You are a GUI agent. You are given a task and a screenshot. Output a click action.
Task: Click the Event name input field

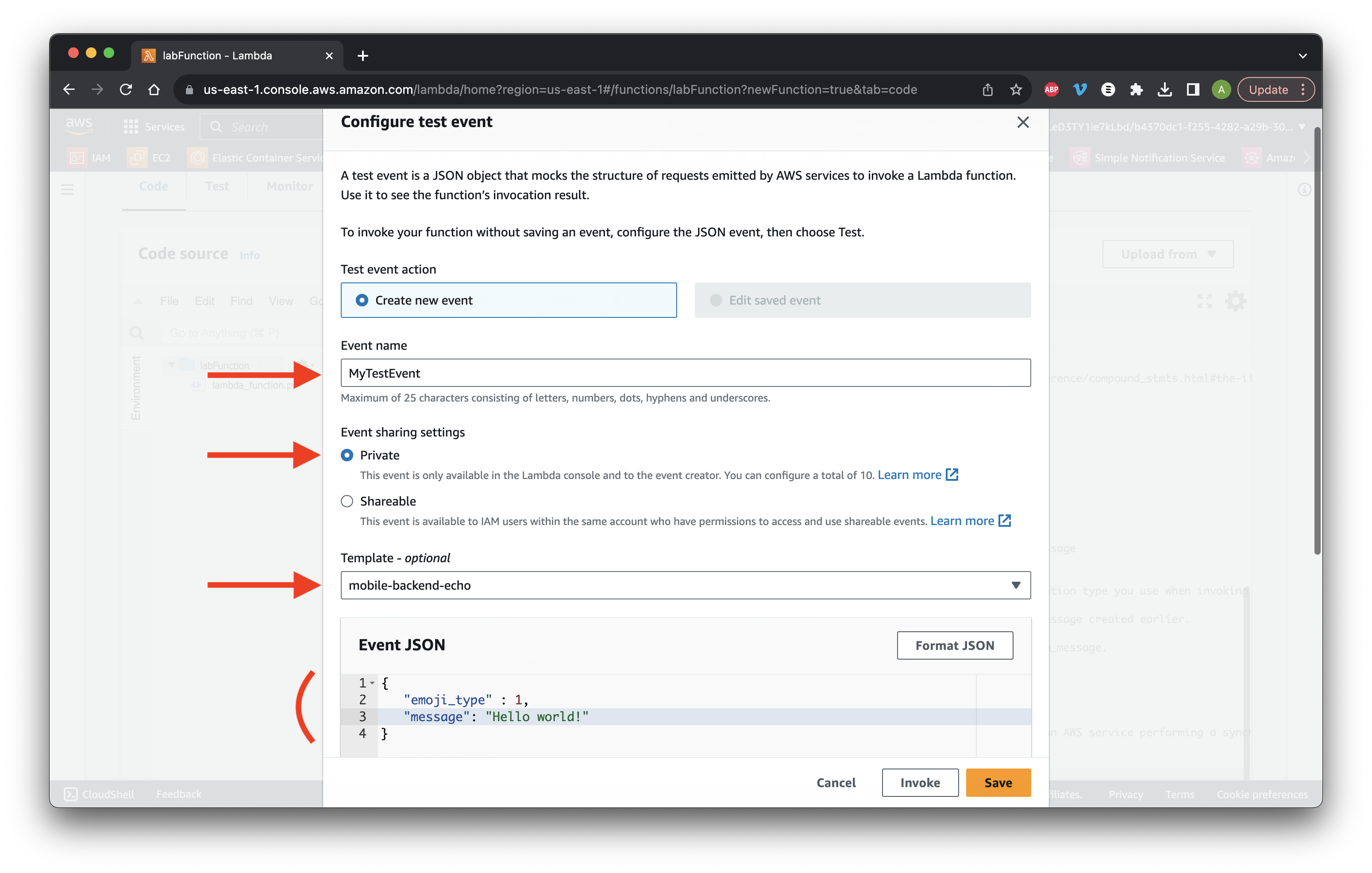(686, 373)
